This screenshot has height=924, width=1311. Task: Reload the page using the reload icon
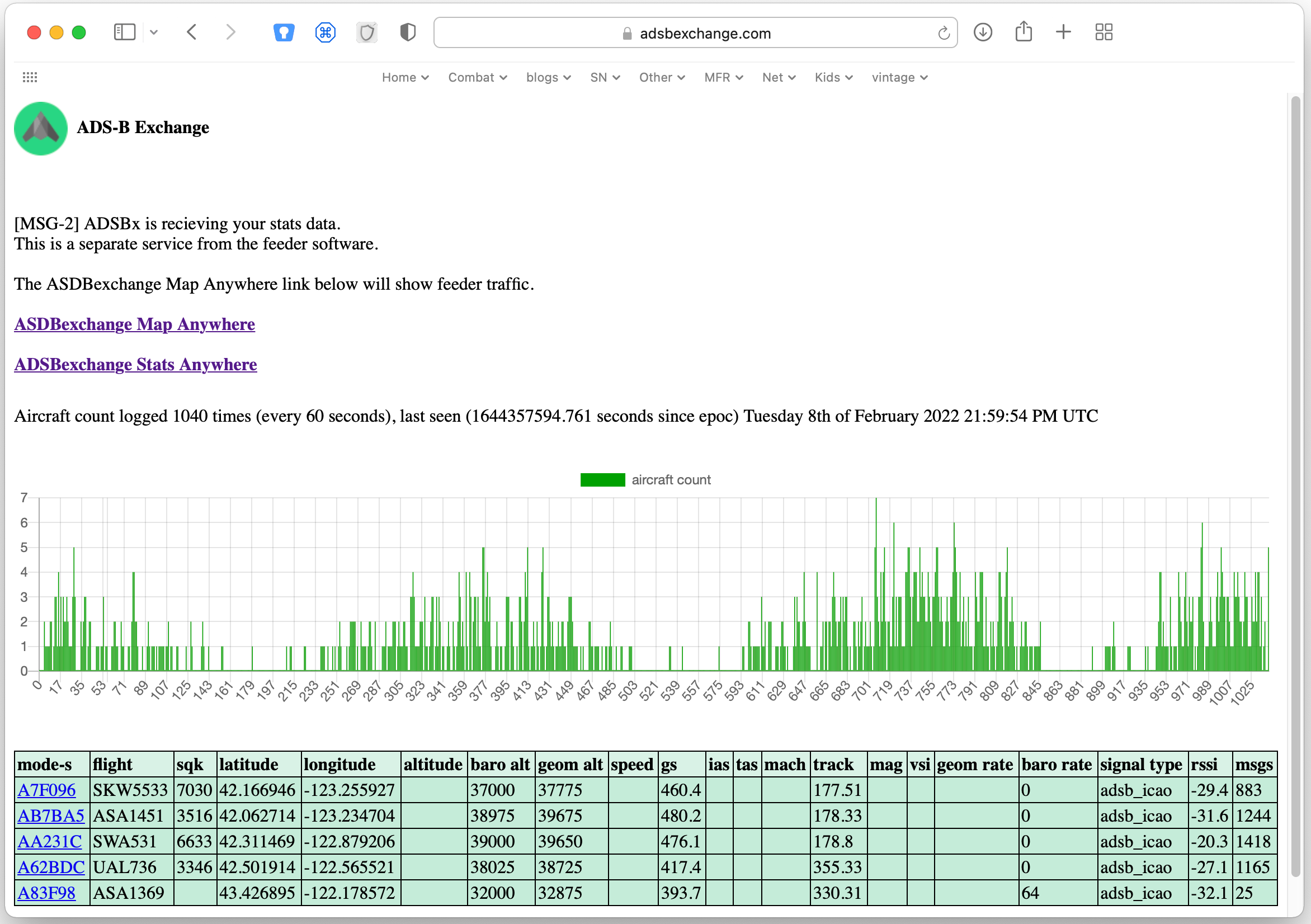point(944,32)
